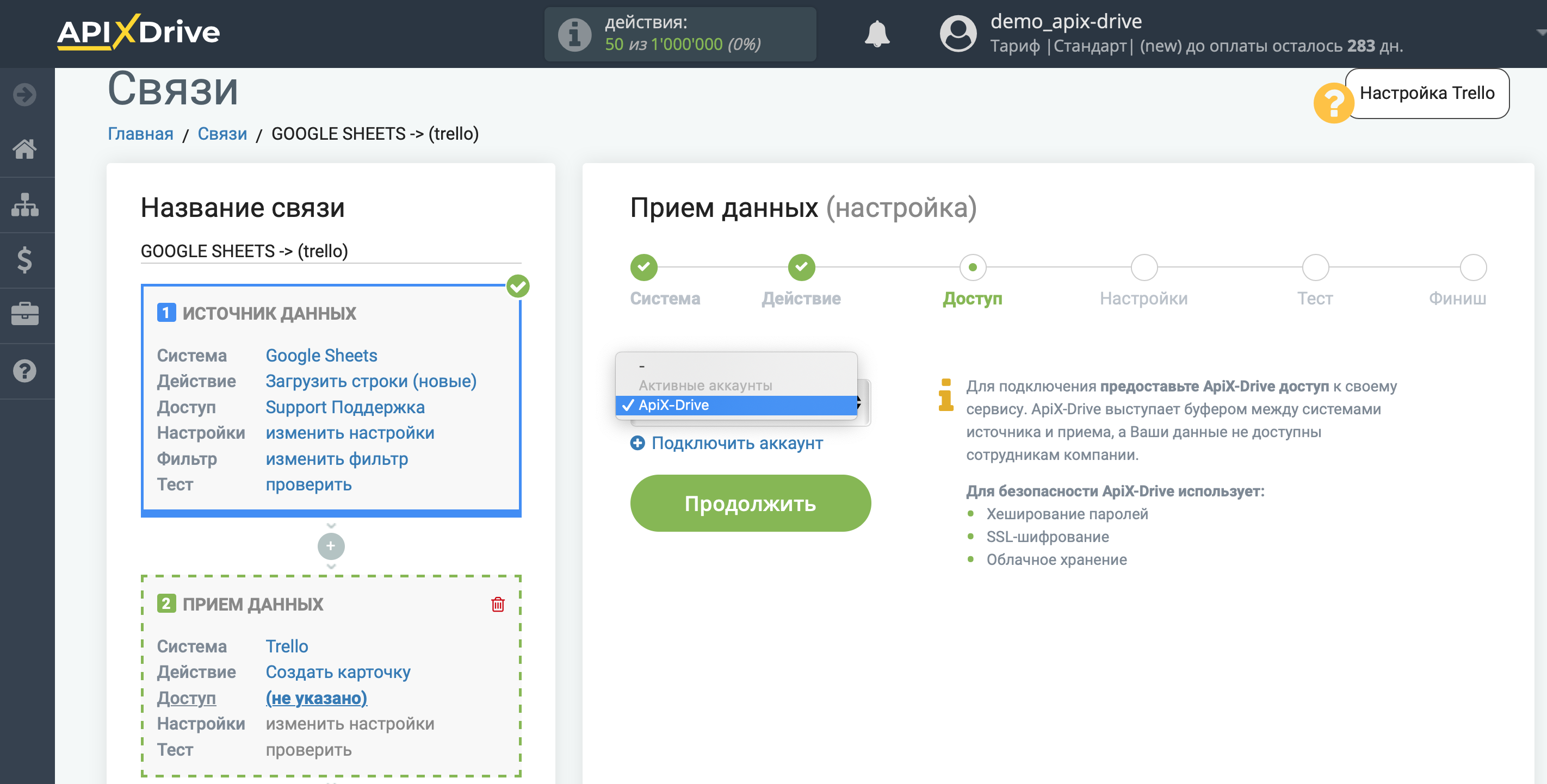
Task: Click the account select arrow
Action: pos(860,403)
